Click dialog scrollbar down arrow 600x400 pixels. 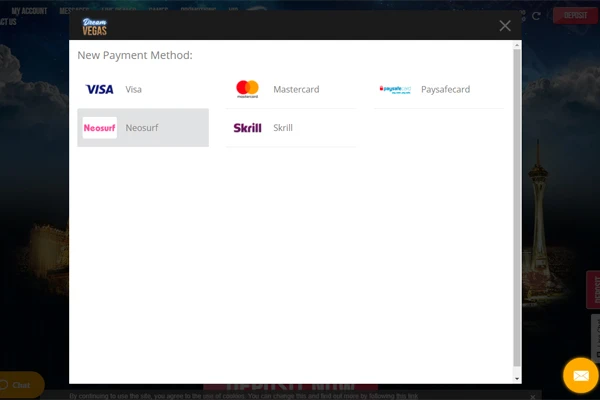(x=517, y=379)
